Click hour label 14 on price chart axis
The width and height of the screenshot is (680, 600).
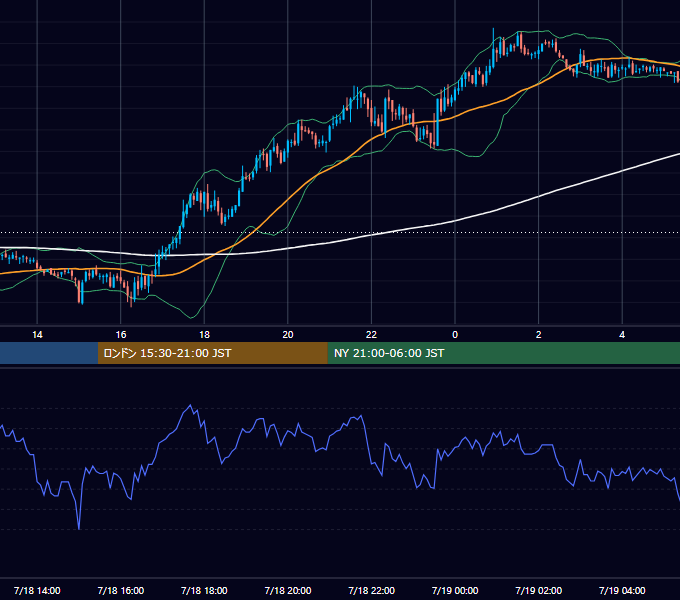(37, 335)
